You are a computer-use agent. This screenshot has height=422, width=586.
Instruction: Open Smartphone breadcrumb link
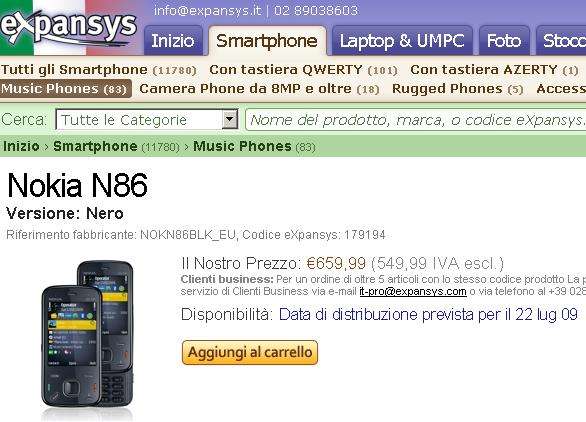[95, 146]
